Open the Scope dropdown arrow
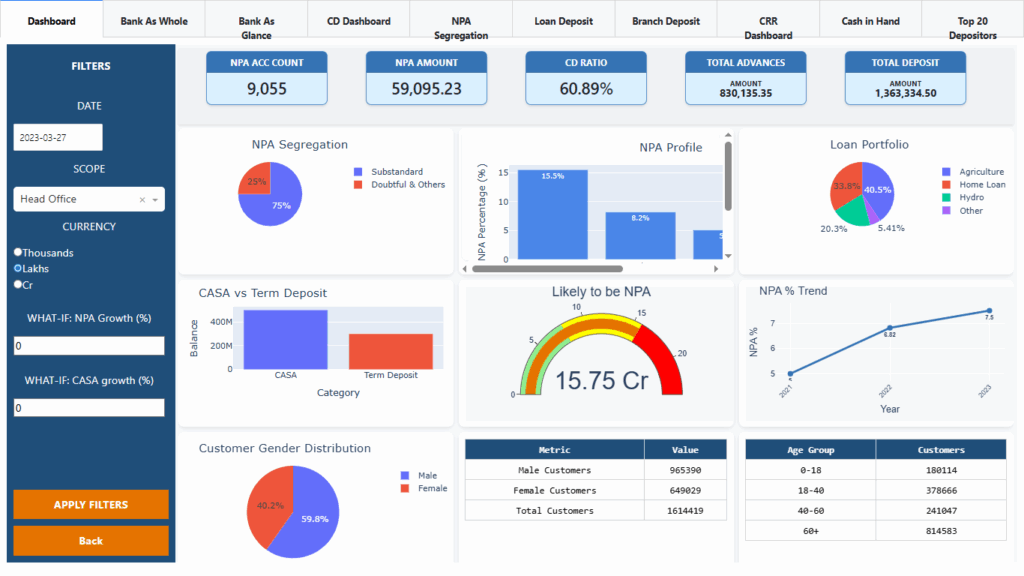Screen dimensions: 1024x576 [x=155, y=199]
